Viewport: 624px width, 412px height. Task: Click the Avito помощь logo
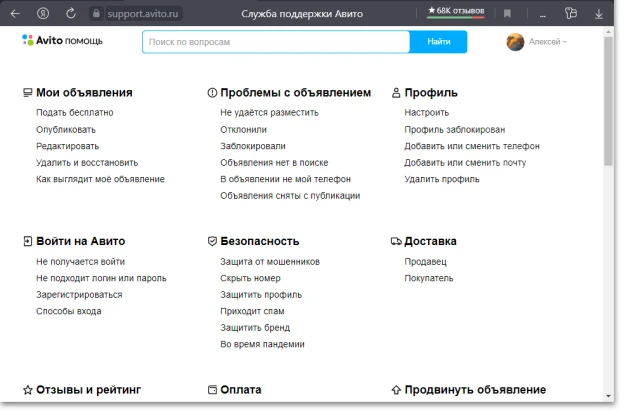62,41
